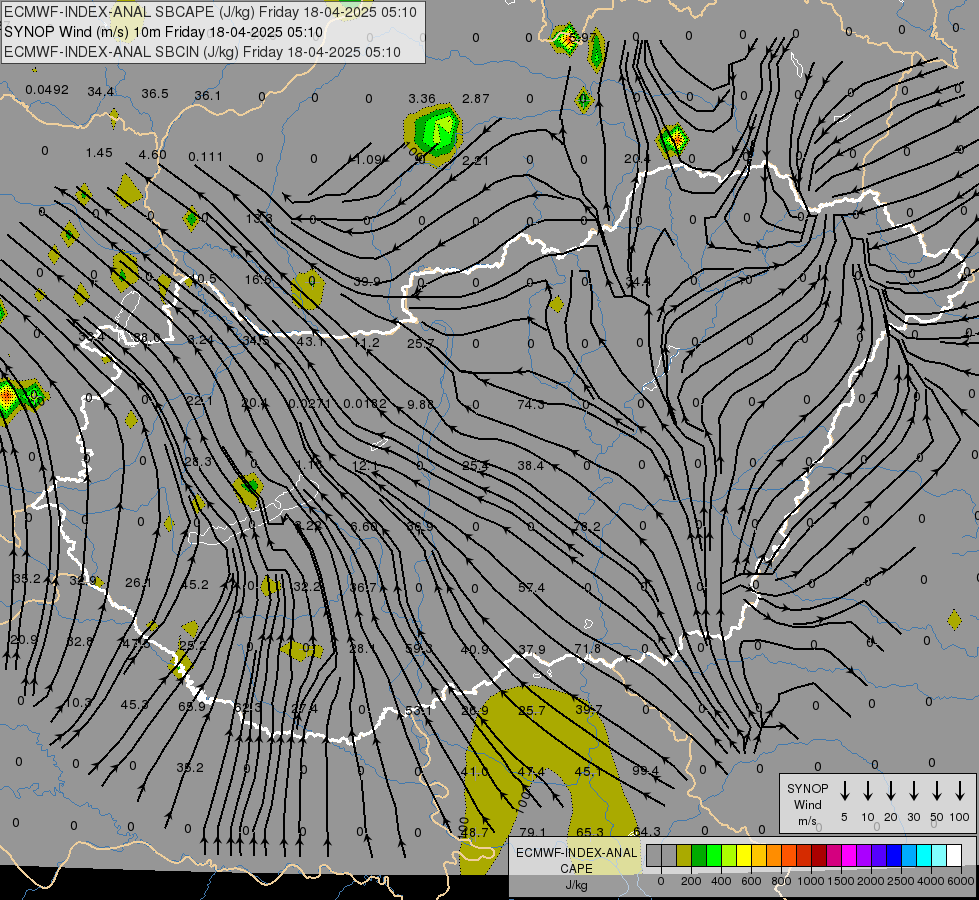This screenshot has height=900, width=979.
Task: Click the 'J/kg' unit label under CAPE legend
Action: pyautogui.click(x=576, y=885)
